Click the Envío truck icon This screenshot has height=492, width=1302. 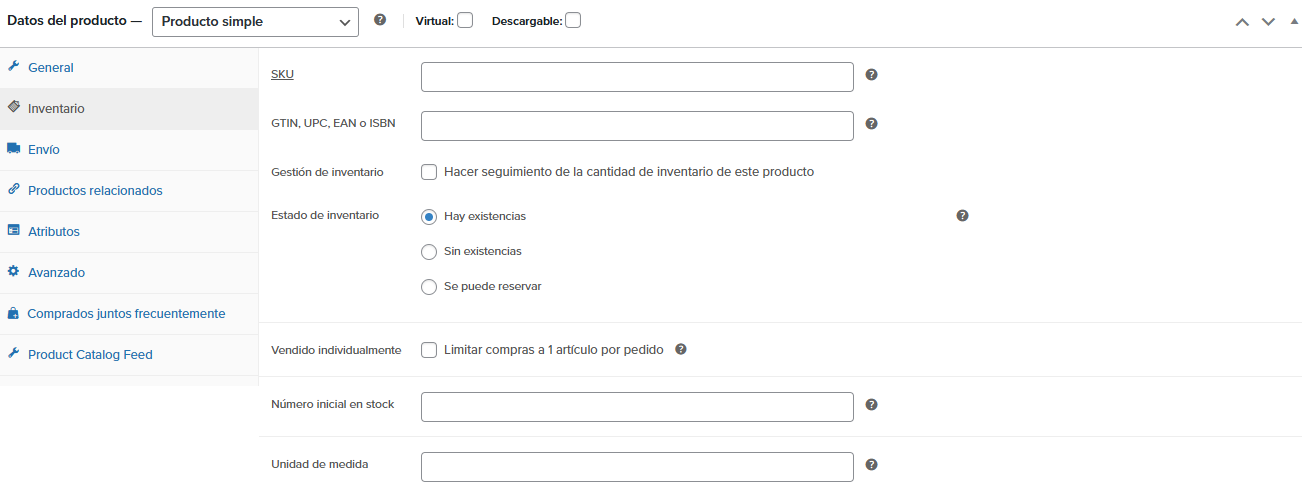tap(14, 149)
